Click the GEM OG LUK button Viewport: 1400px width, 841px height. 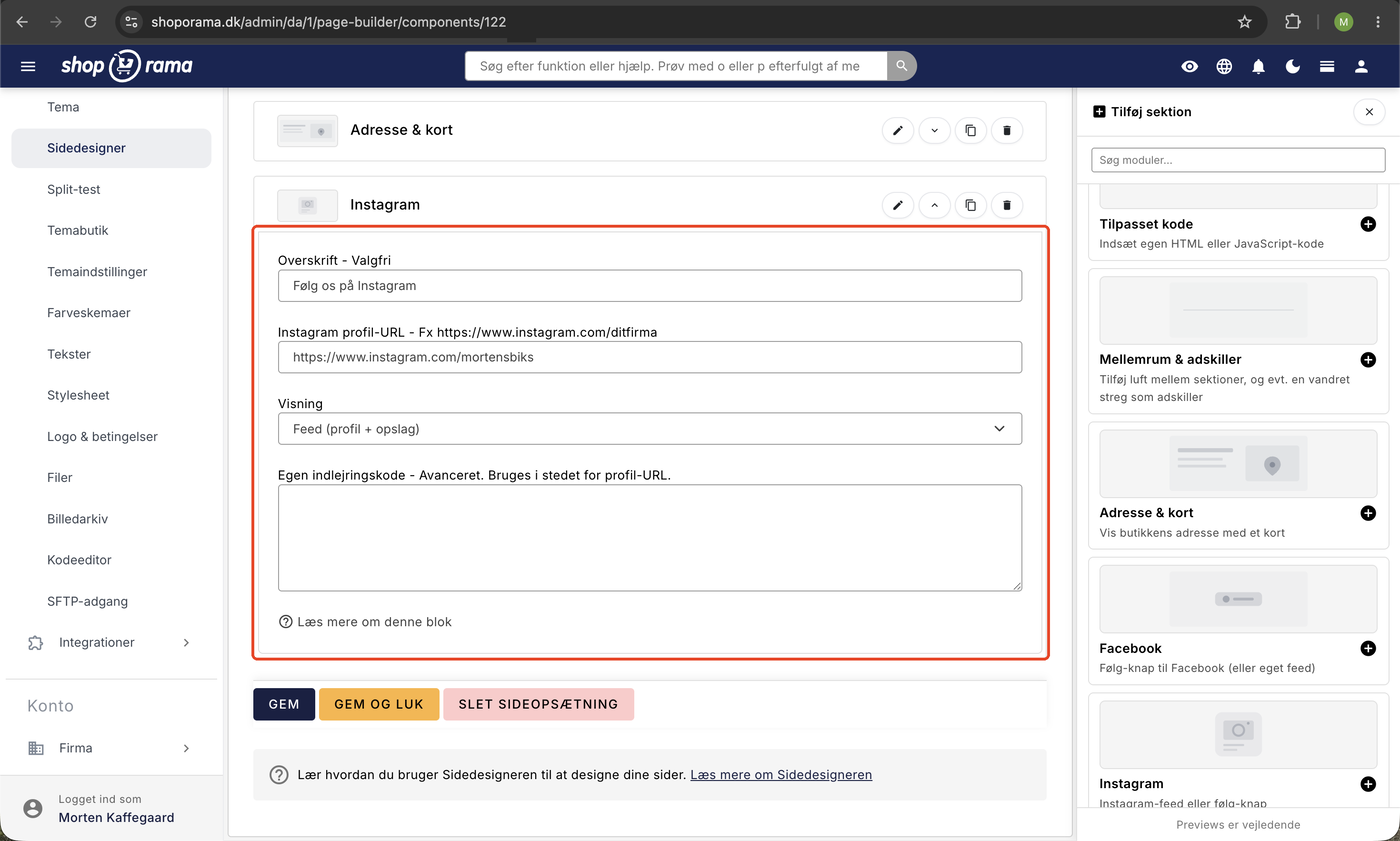coord(379,704)
